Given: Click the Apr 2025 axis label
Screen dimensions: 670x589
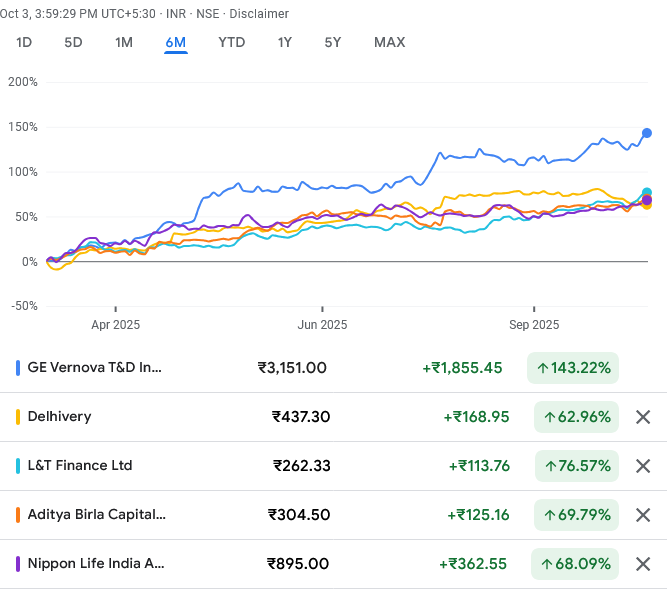Looking at the screenshot, I should point(115,325).
